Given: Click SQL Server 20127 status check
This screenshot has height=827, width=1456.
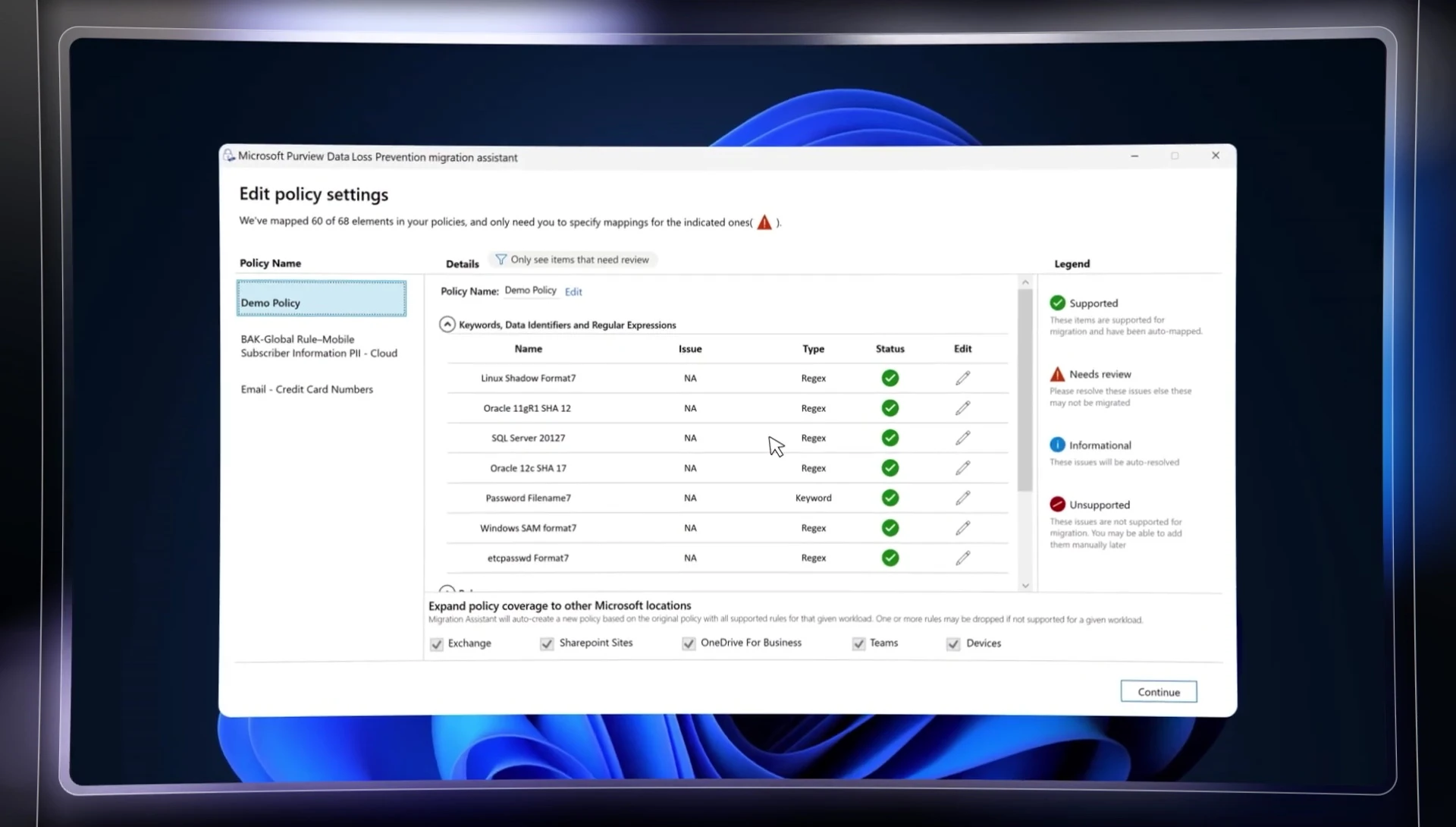Looking at the screenshot, I should [x=890, y=438].
